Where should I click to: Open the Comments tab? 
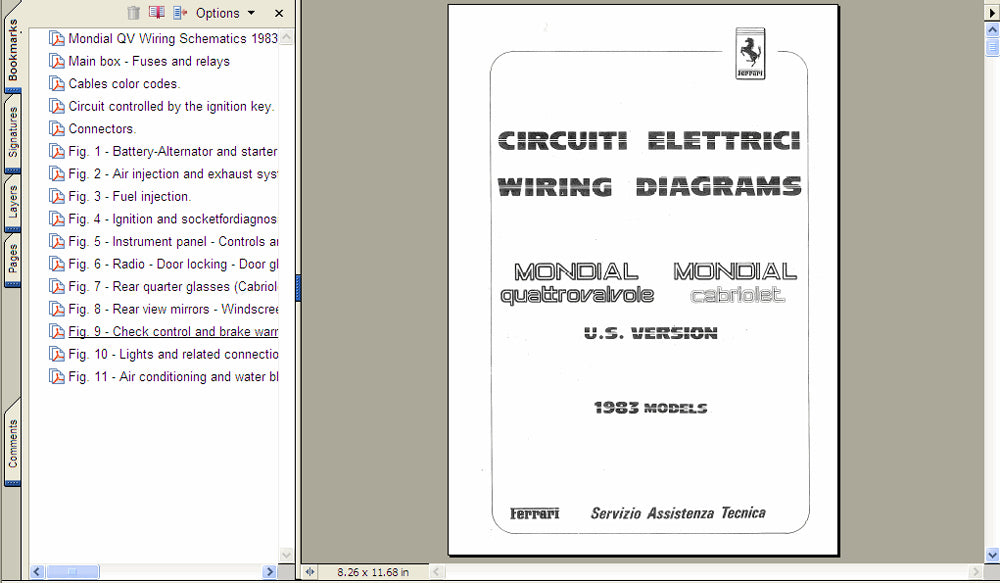pos(13,443)
